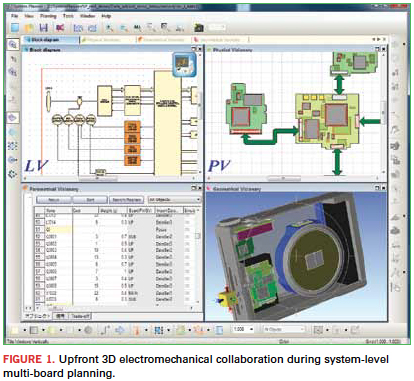Click the Save floppy disk icon
This screenshot has width=414, height=381.
(43, 28)
